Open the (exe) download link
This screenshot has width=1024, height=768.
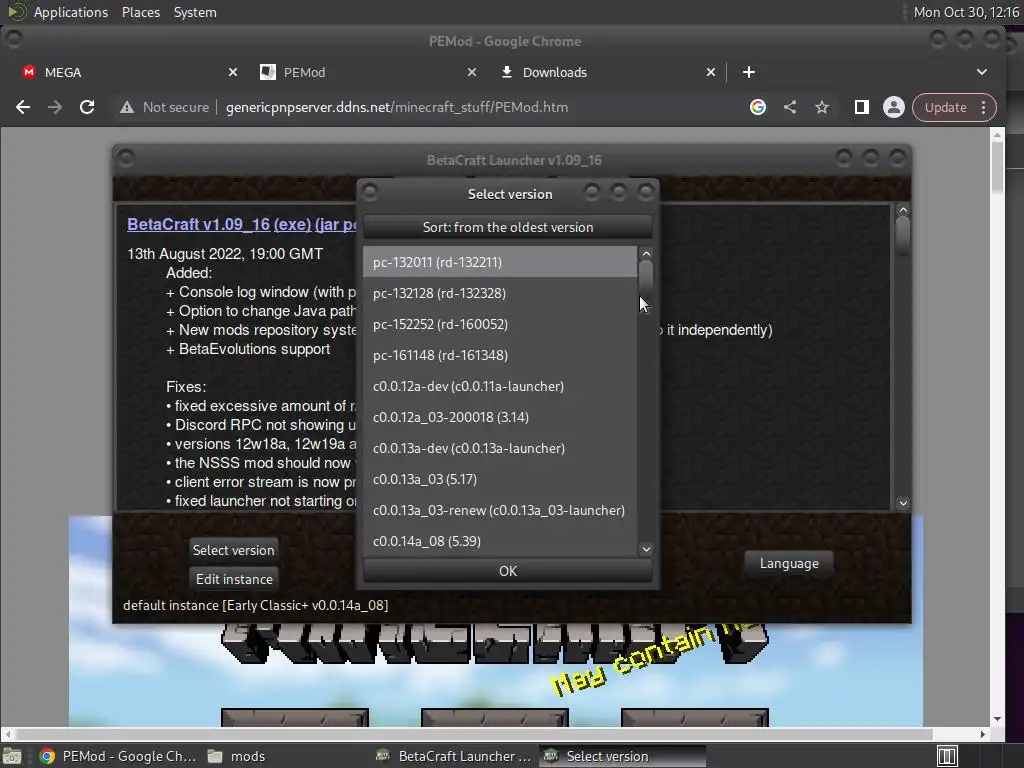pyautogui.click(x=293, y=224)
